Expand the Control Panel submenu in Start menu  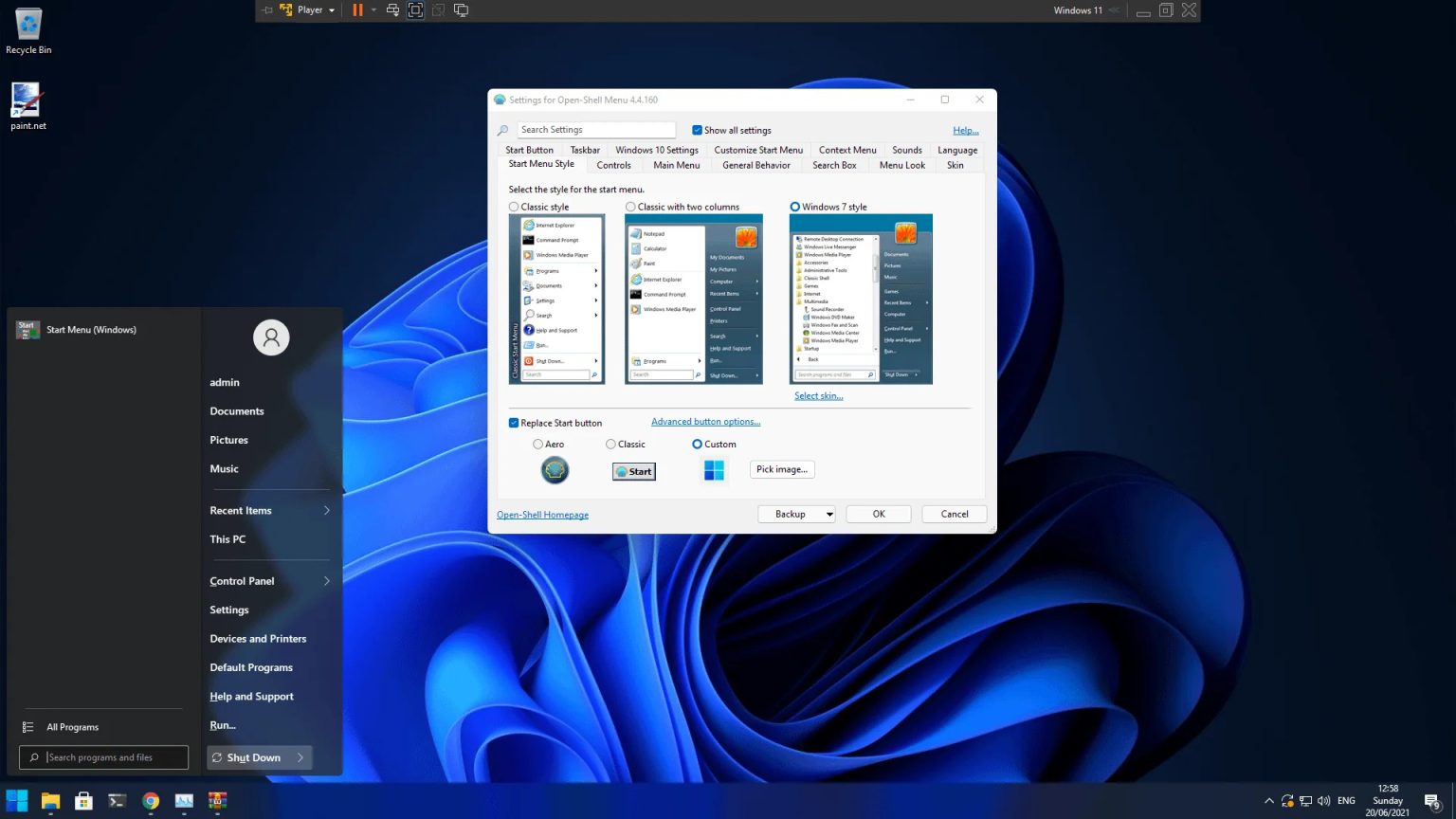[x=326, y=580]
